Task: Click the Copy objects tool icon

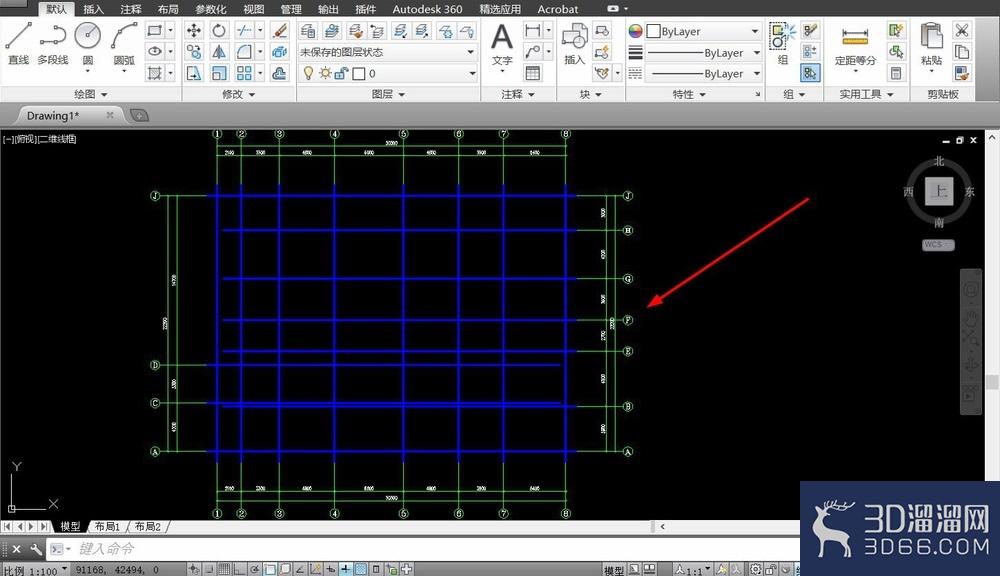Action: point(194,52)
